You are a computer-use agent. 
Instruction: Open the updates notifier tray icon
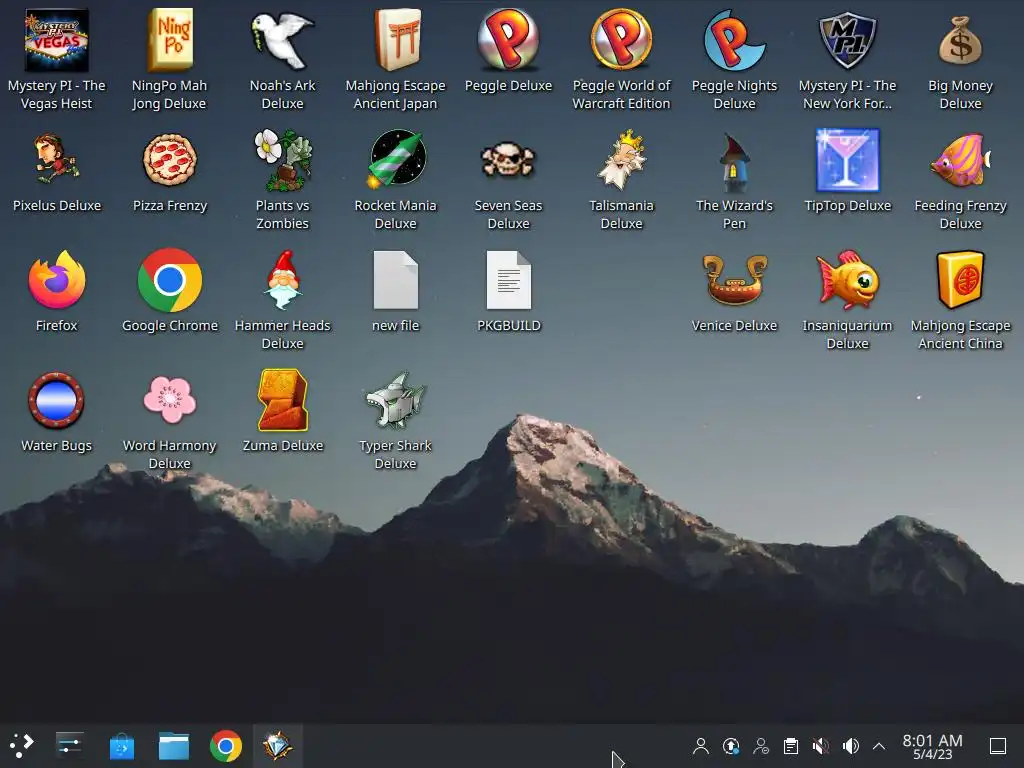731,746
